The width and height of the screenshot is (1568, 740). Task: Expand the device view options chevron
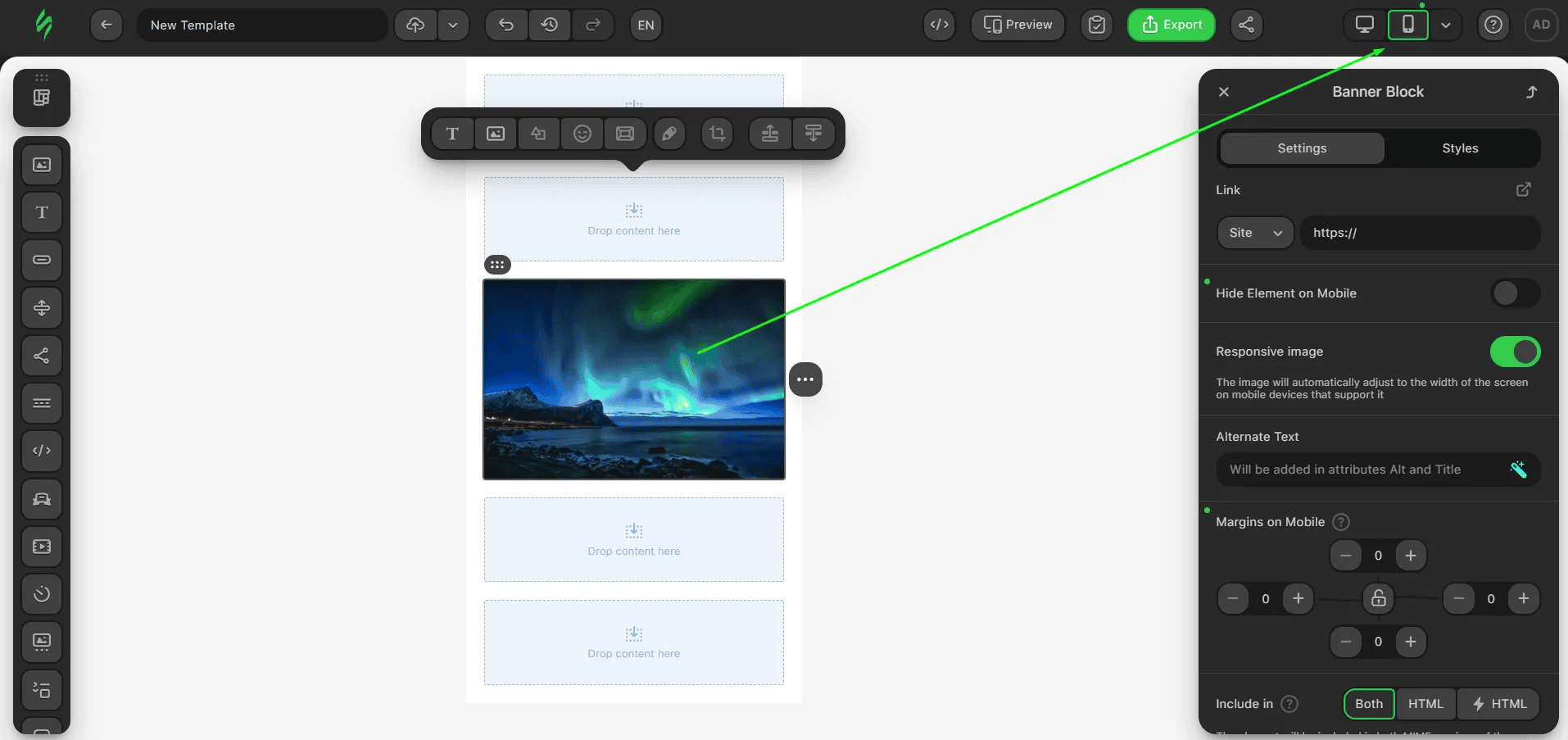(1446, 25)
